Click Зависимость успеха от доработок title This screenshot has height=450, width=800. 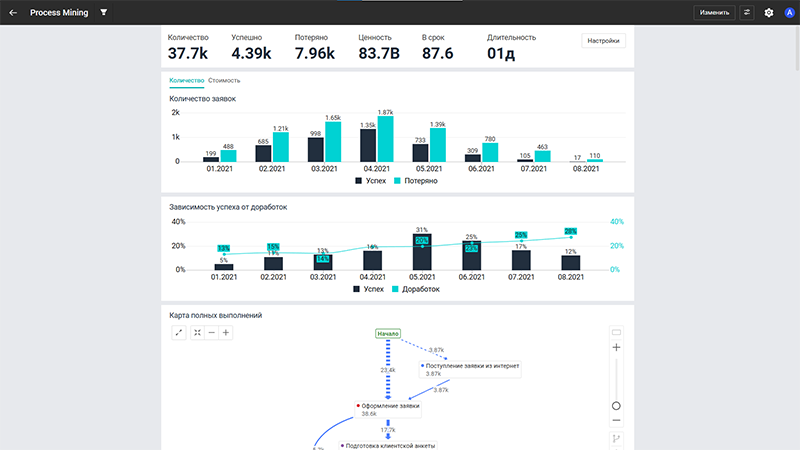click(228, 207)
